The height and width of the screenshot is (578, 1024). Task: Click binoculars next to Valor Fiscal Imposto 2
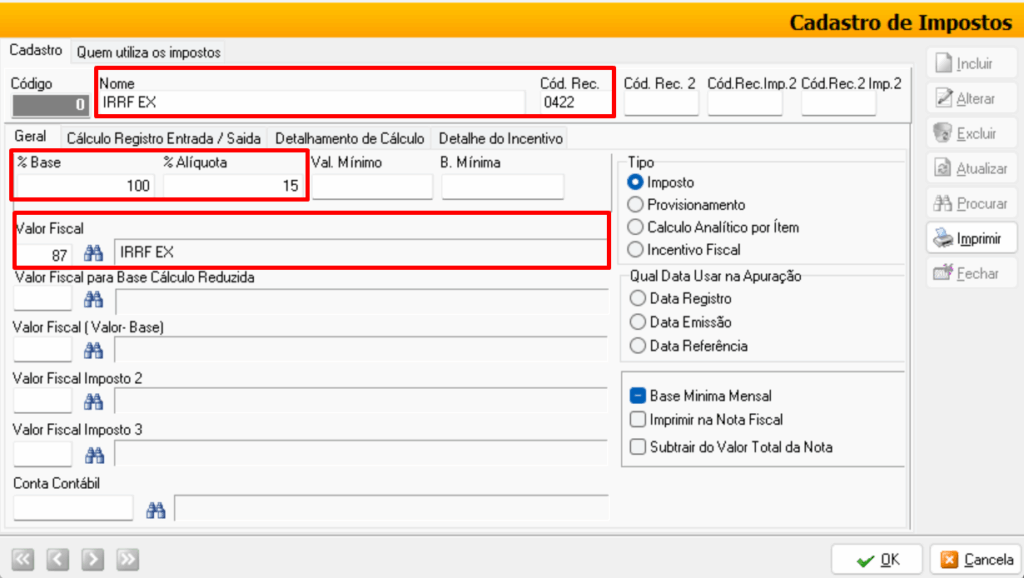pos(93,402)
